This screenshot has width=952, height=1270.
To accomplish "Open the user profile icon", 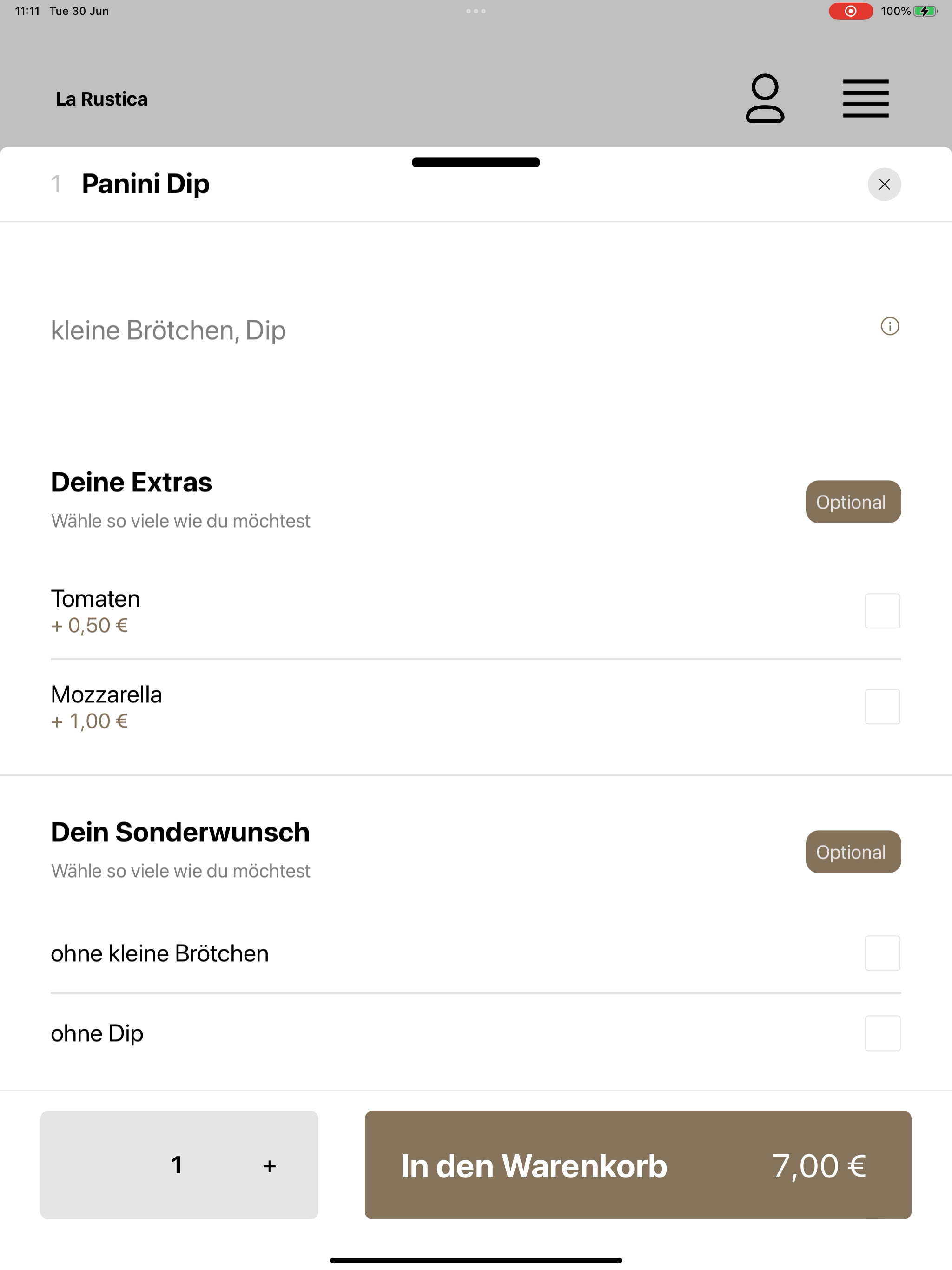I will pos(765,98).
